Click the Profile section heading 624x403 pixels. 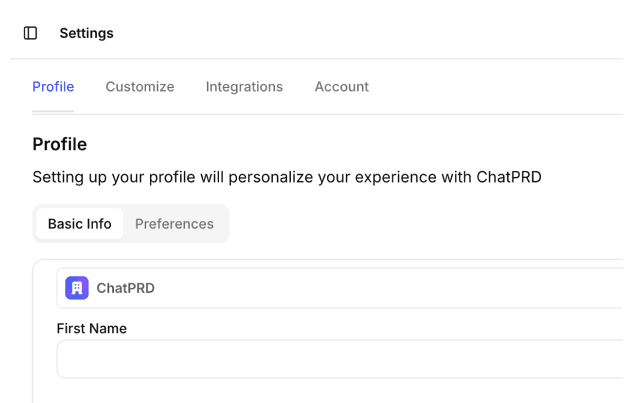(59, 144)
